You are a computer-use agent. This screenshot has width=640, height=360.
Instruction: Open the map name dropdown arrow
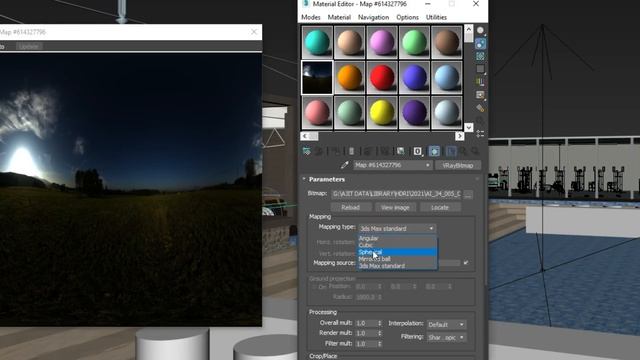(427, 165)
